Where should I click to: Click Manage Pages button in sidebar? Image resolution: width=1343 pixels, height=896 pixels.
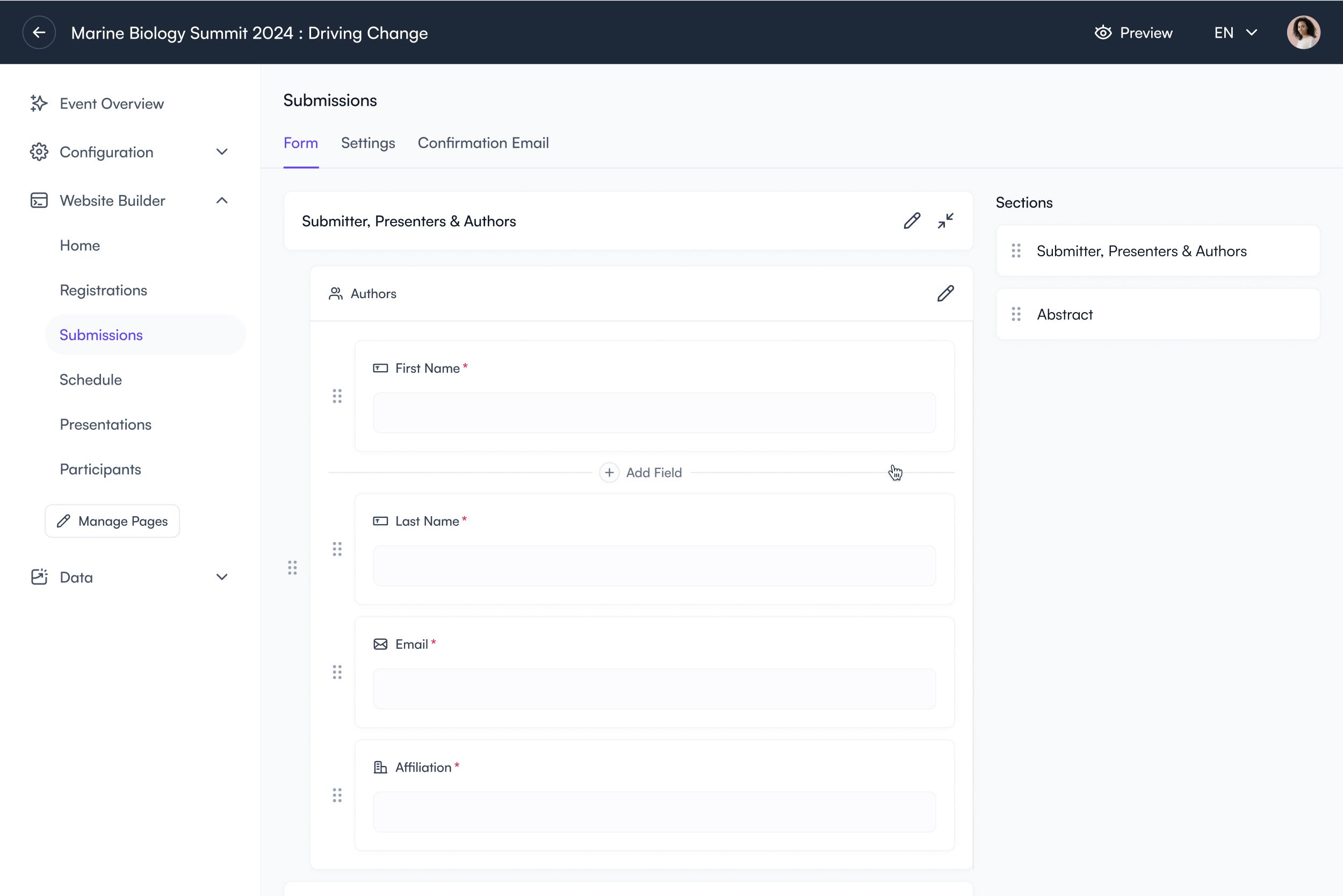(x=112, y=520)
